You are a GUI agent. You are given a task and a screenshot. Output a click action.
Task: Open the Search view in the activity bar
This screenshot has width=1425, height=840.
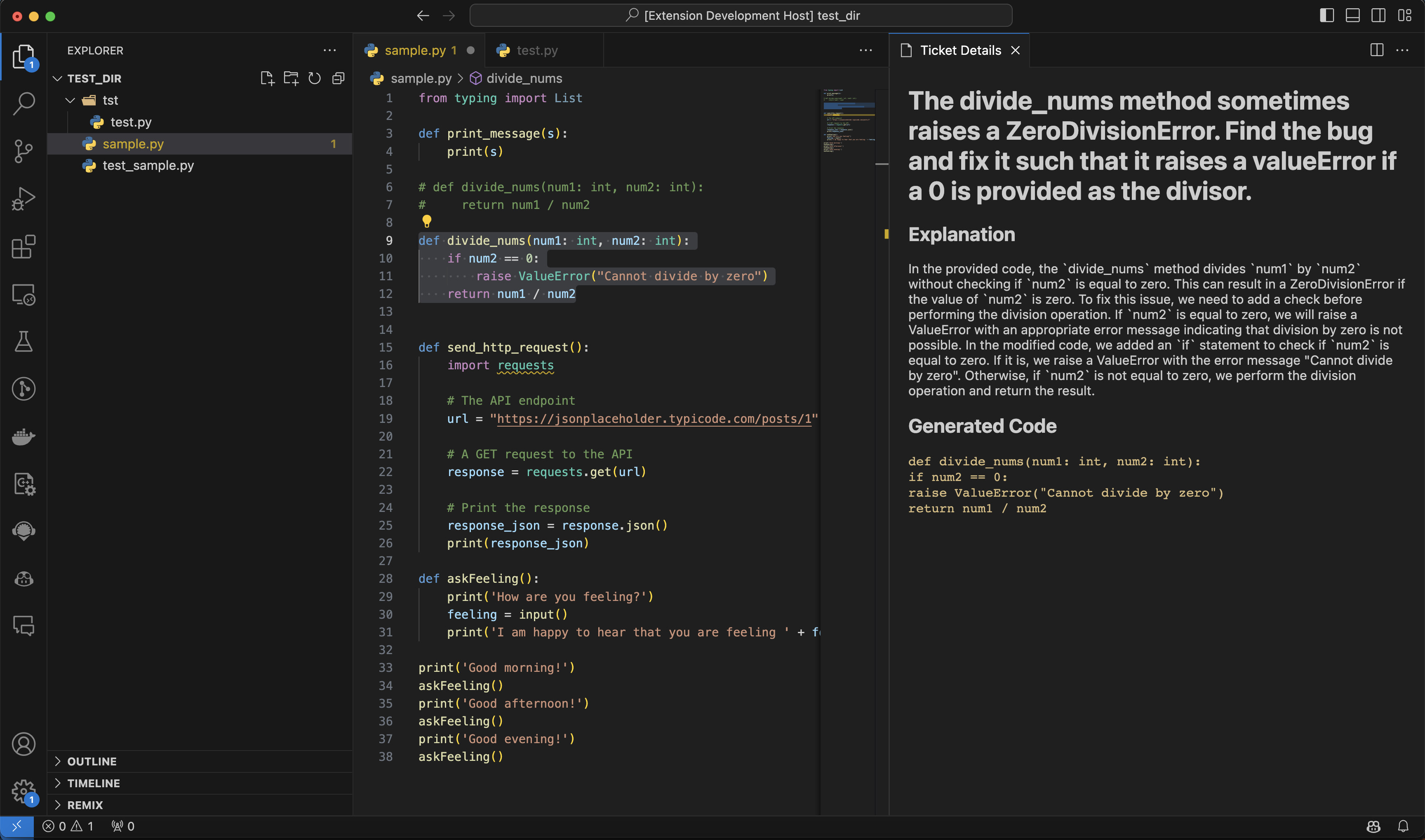[23, 103]
